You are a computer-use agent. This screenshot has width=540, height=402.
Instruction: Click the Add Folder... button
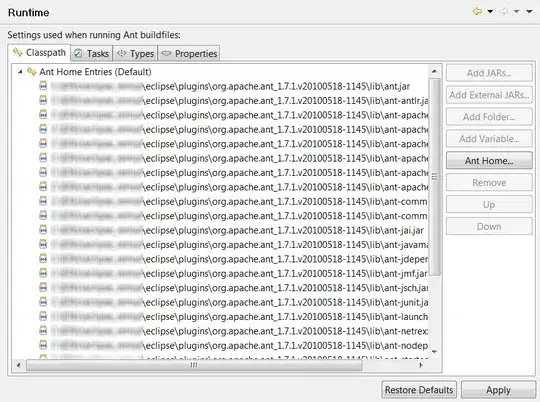pos(489,117)
